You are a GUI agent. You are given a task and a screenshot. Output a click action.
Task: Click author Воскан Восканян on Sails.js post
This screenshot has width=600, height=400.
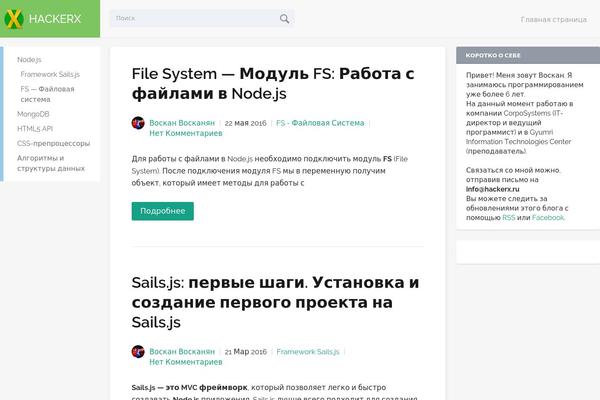click(182, 351)
